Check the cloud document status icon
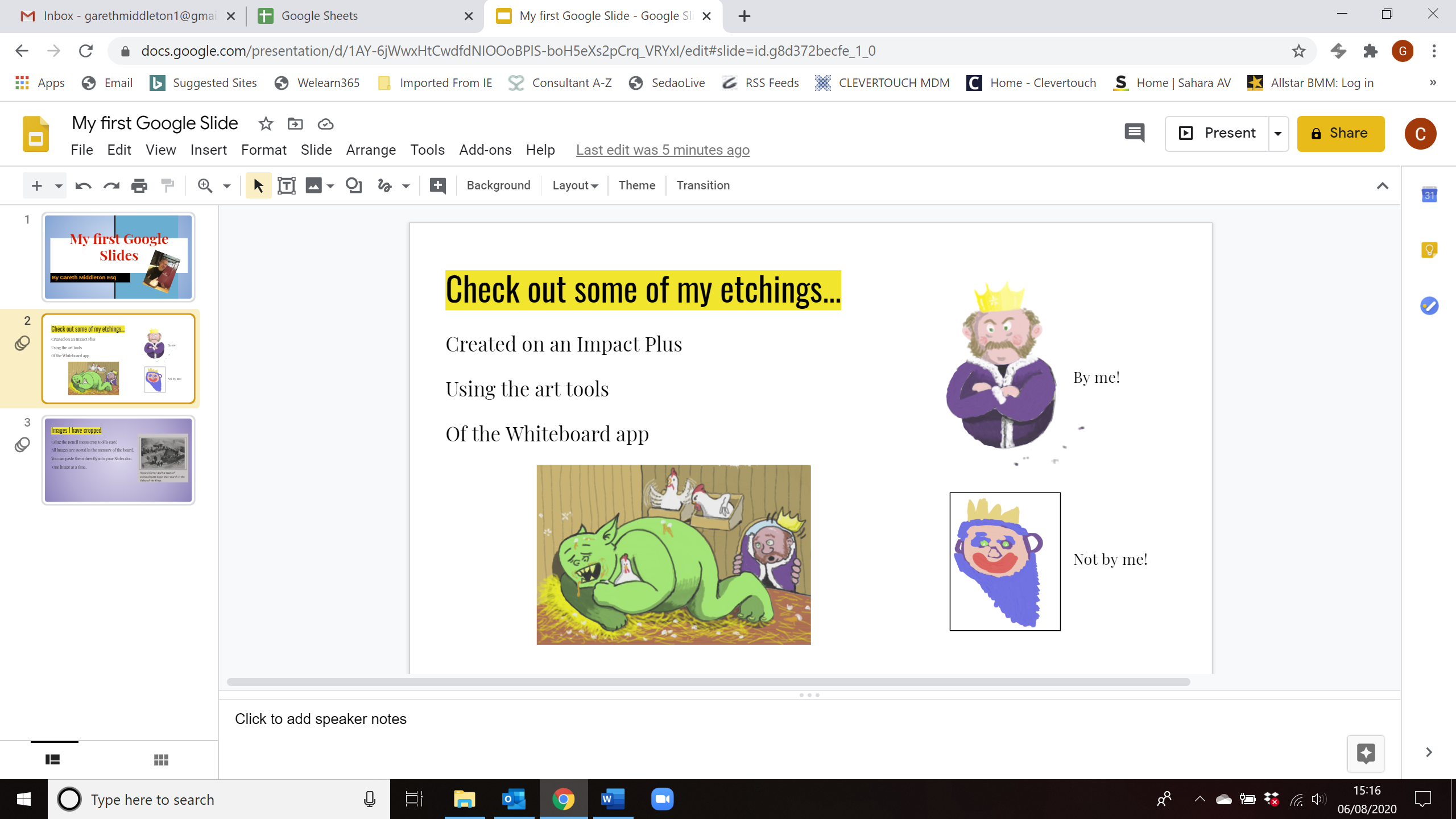This screenshot has height=819, width=1456. point(325,123)
